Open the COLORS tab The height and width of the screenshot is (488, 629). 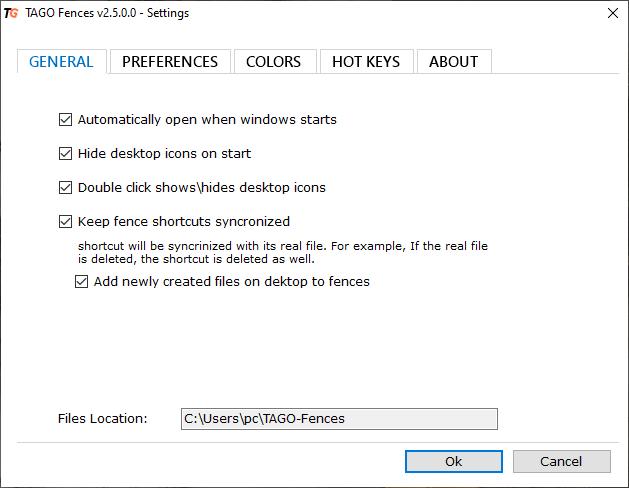coord(274,61)
